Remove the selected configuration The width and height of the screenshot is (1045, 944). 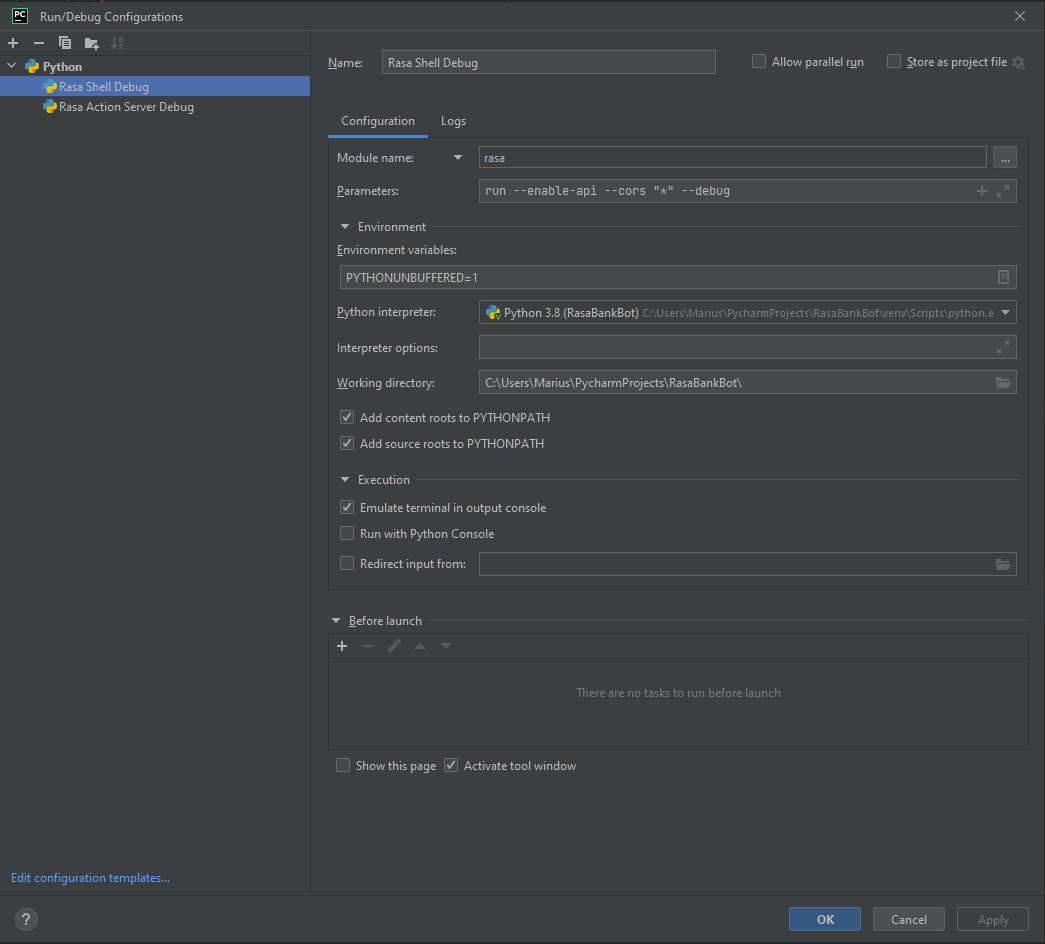(38, 42)
